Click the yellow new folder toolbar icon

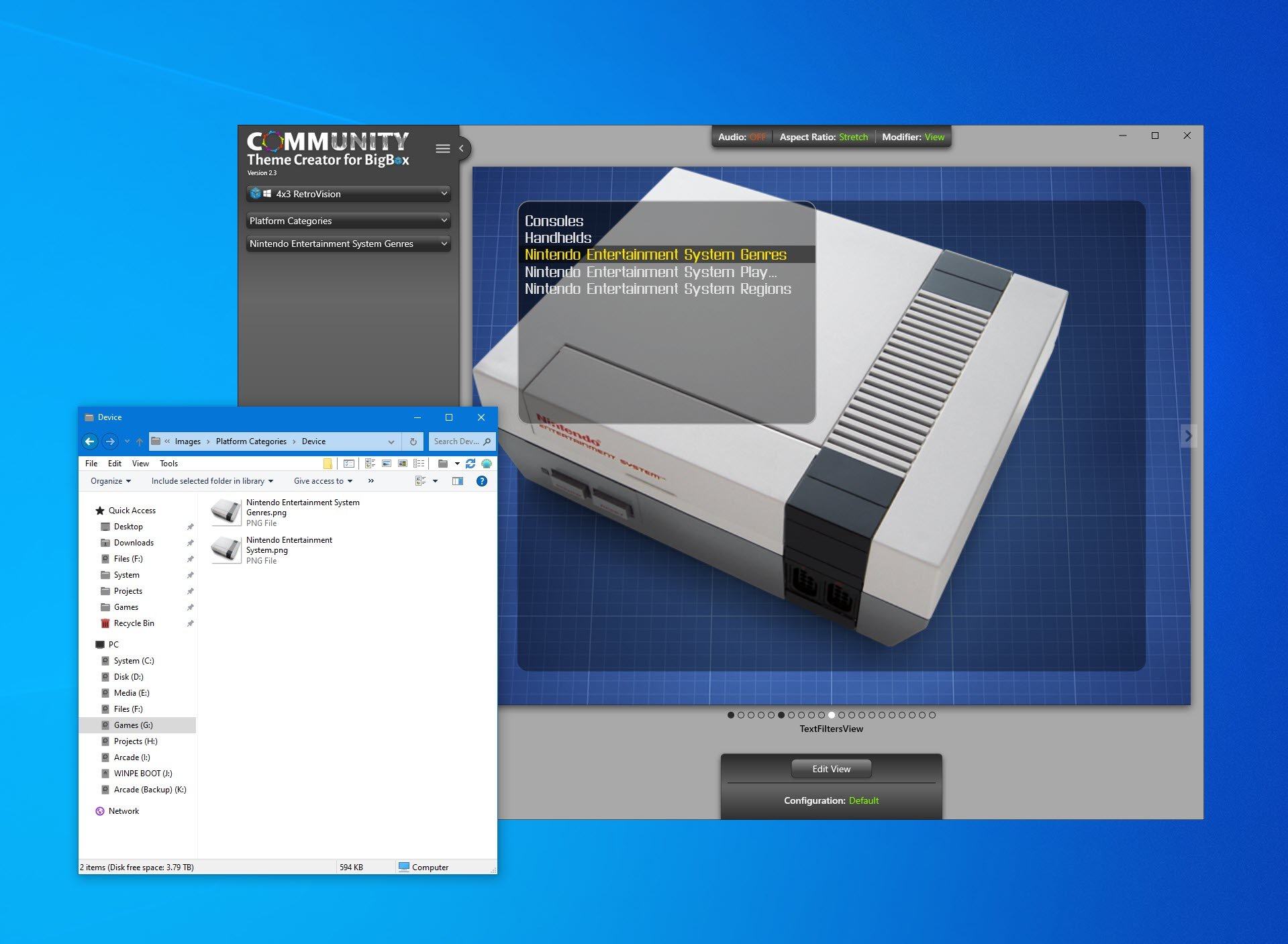point(328,463)
